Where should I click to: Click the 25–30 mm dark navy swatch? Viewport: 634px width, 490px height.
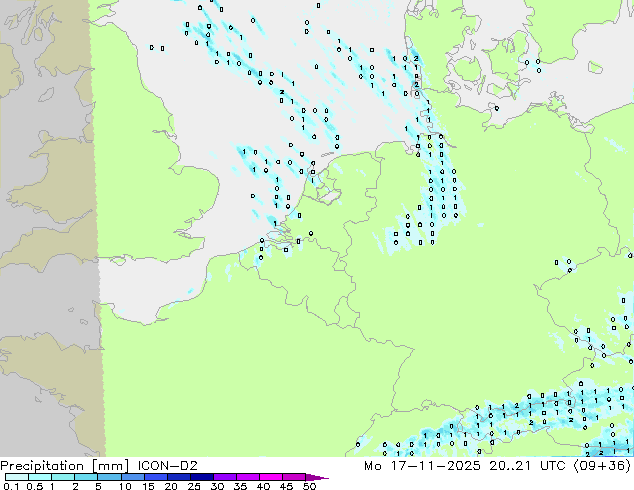[201, 477]
